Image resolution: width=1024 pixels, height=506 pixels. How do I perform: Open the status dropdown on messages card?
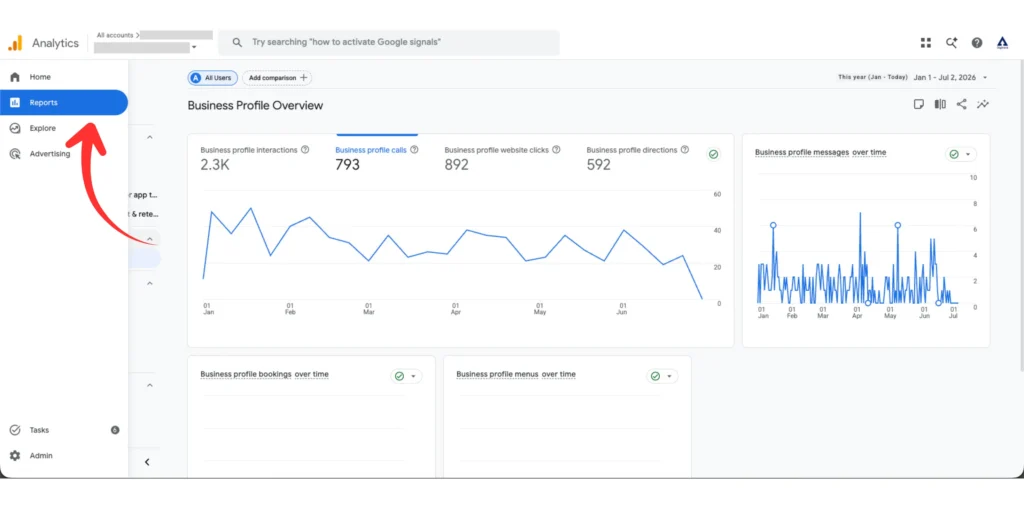pos(961,155)
